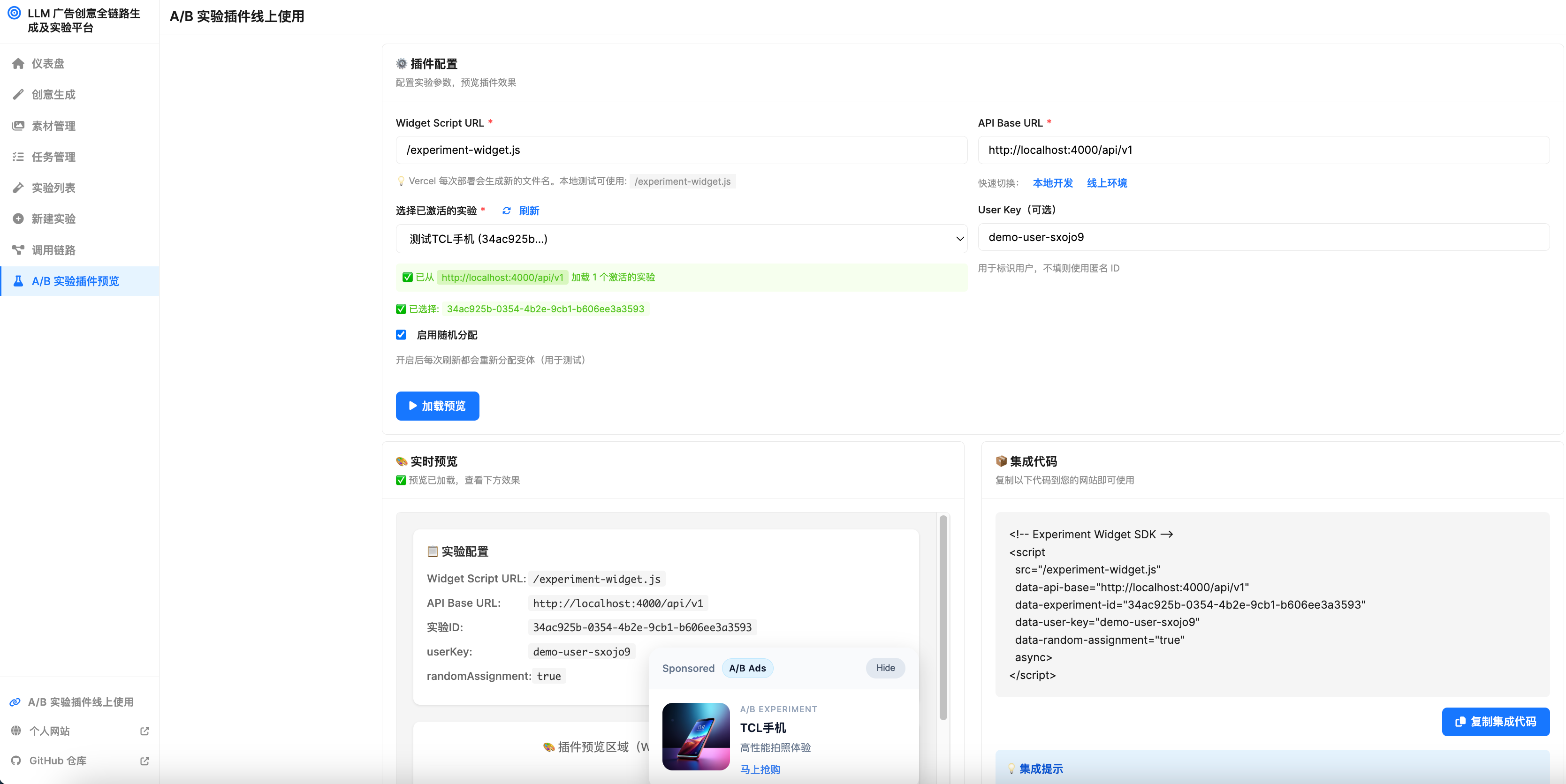The width and height of the screenshot is (1566, 784).
Task: Click the preview panel vertical scrollbar
Action: tap(943, 618)
